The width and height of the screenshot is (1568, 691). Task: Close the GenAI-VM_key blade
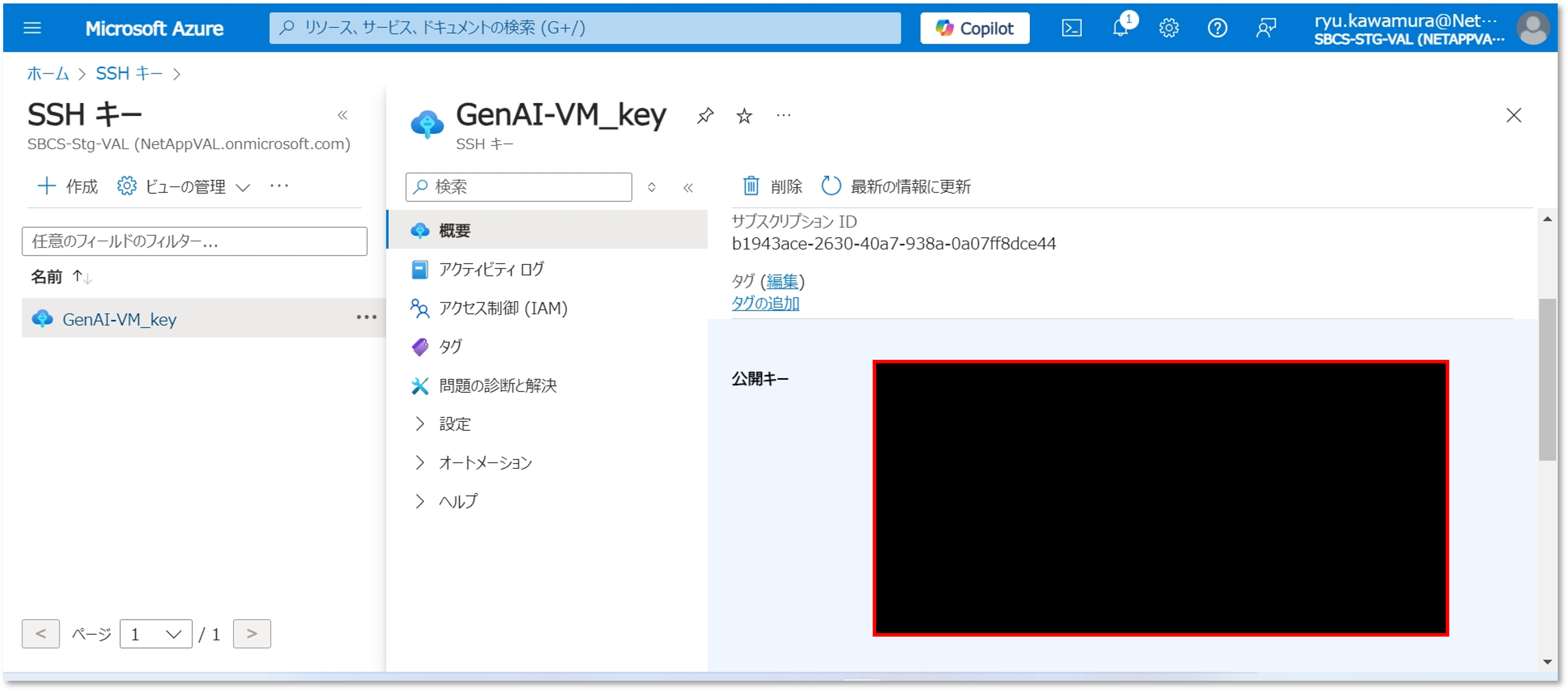(1514, 115)
